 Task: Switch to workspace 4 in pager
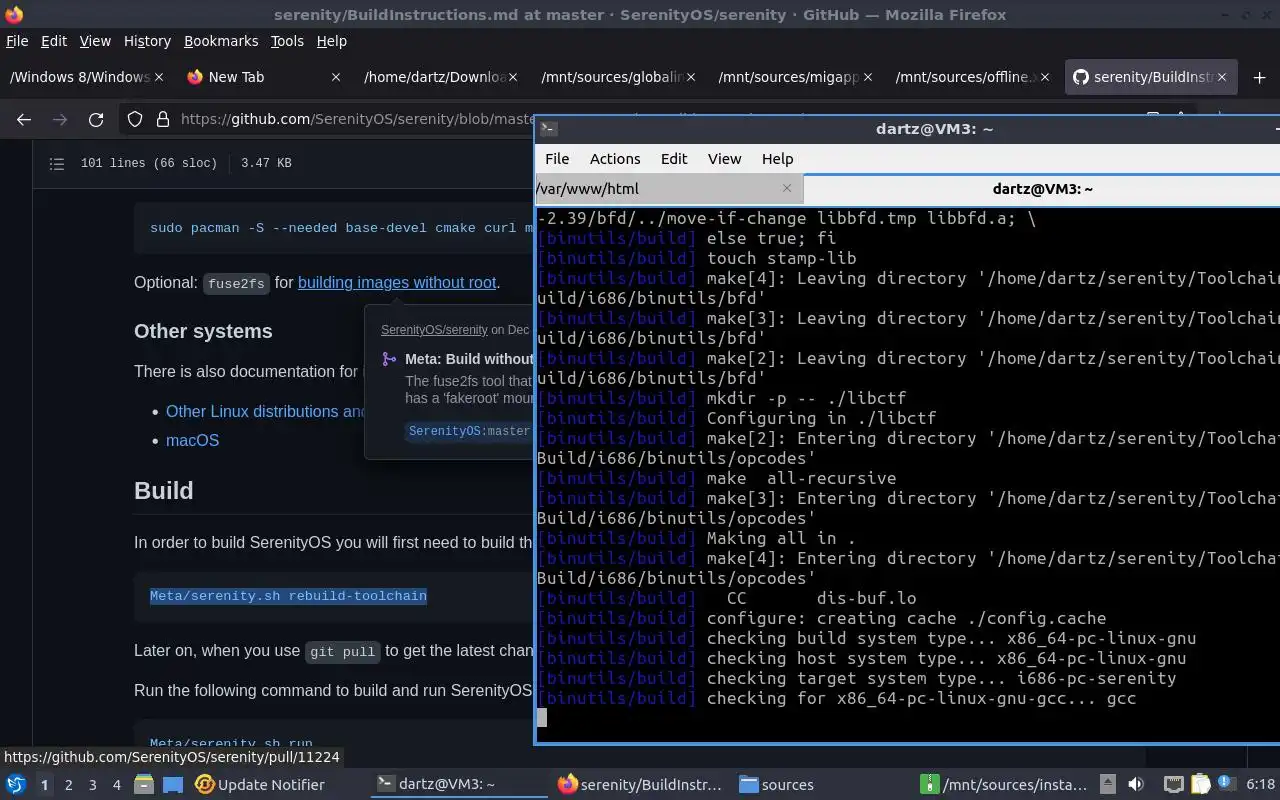[x=117, y=785]
